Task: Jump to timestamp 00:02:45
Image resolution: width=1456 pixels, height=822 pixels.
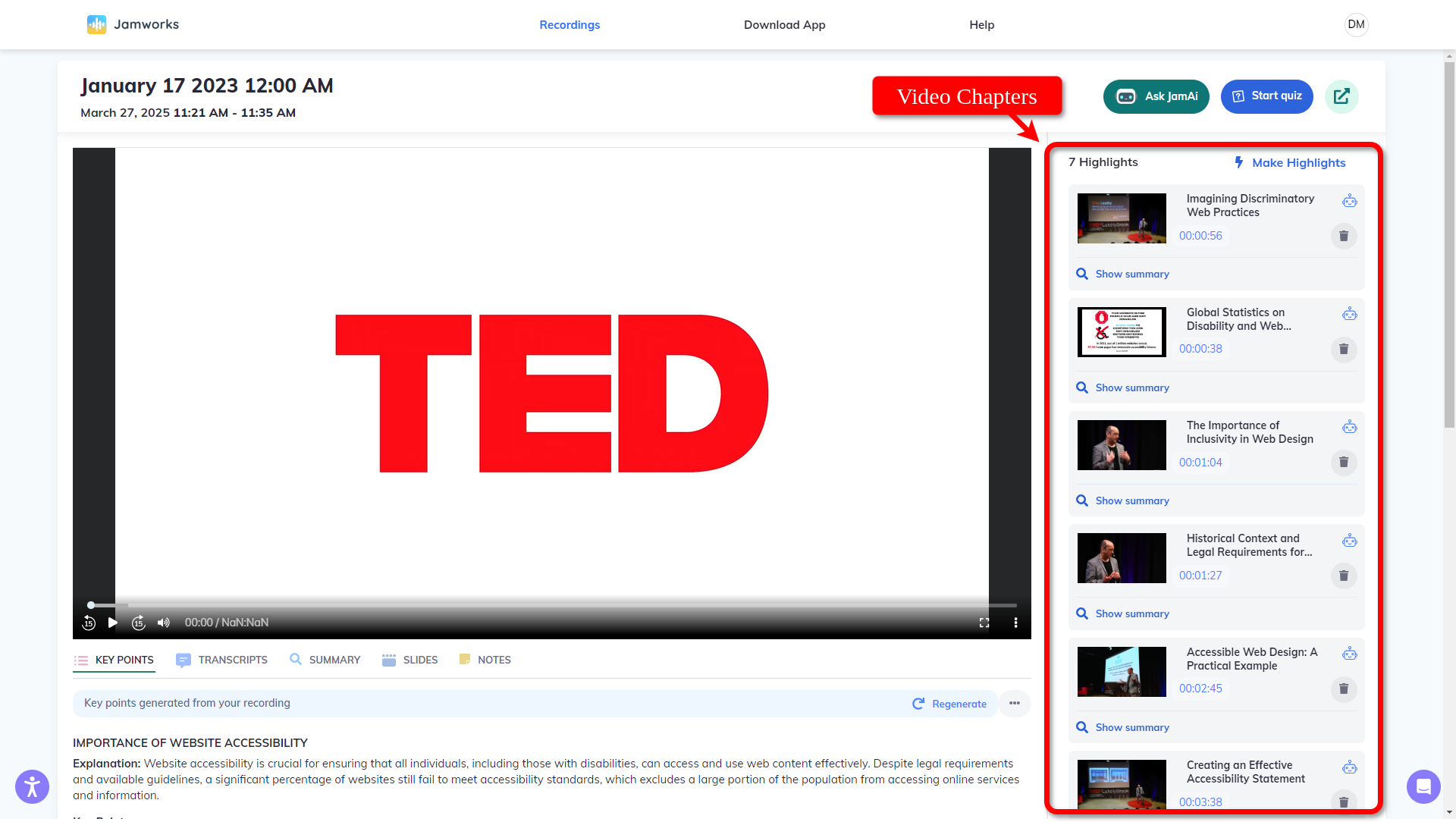Action: coord(1200,689)
